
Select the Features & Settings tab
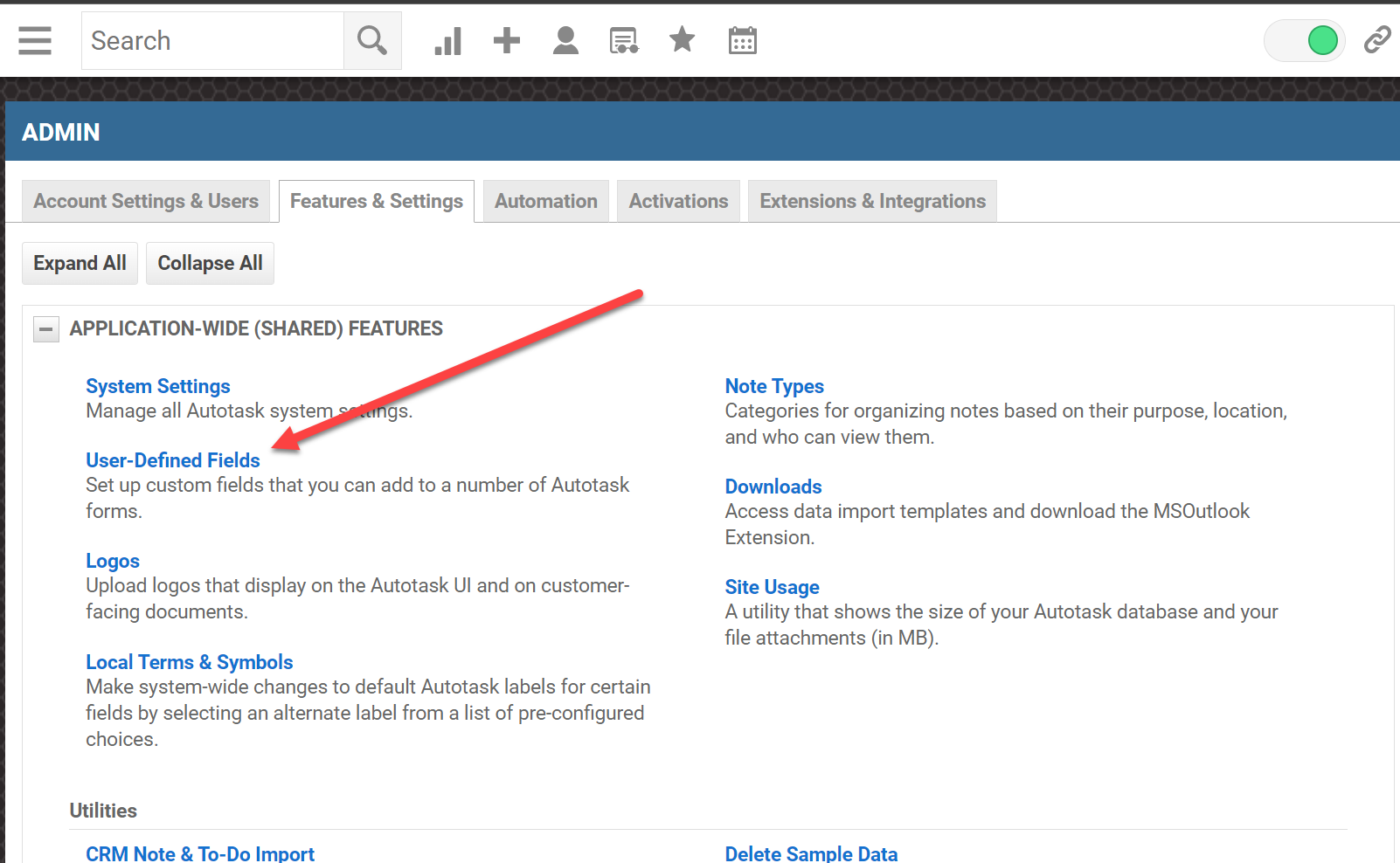pyautogui.click(x=377, y=201)
